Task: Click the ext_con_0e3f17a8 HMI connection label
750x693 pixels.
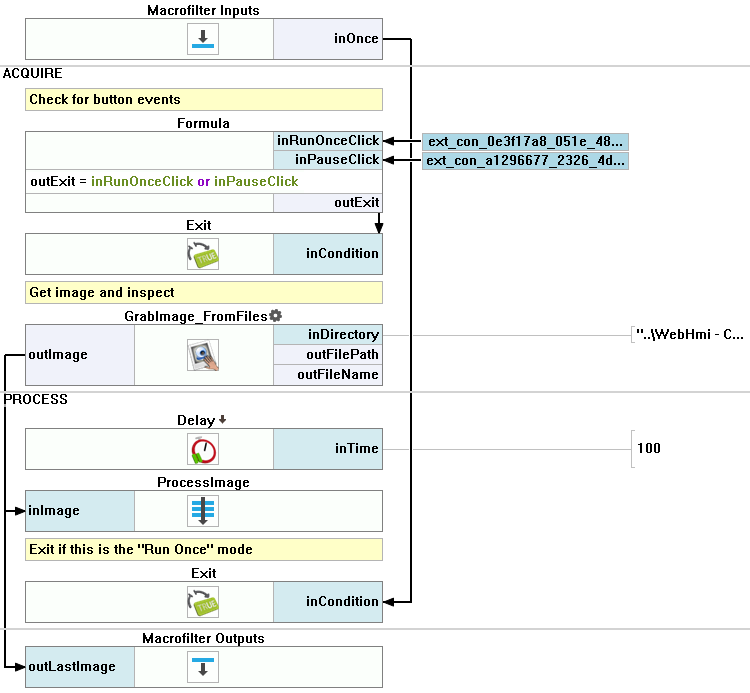Action: [x=525, y=142]
